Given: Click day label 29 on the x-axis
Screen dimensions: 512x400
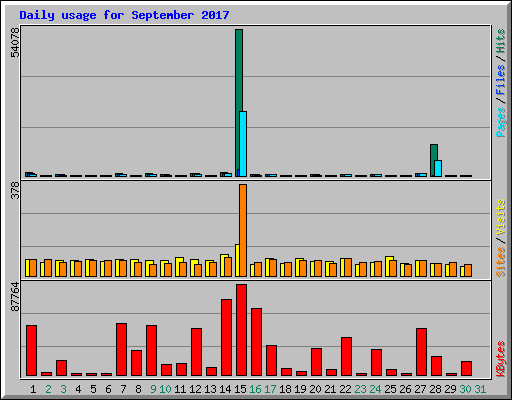Looking at the screenshot, I should tap(450, 389).
